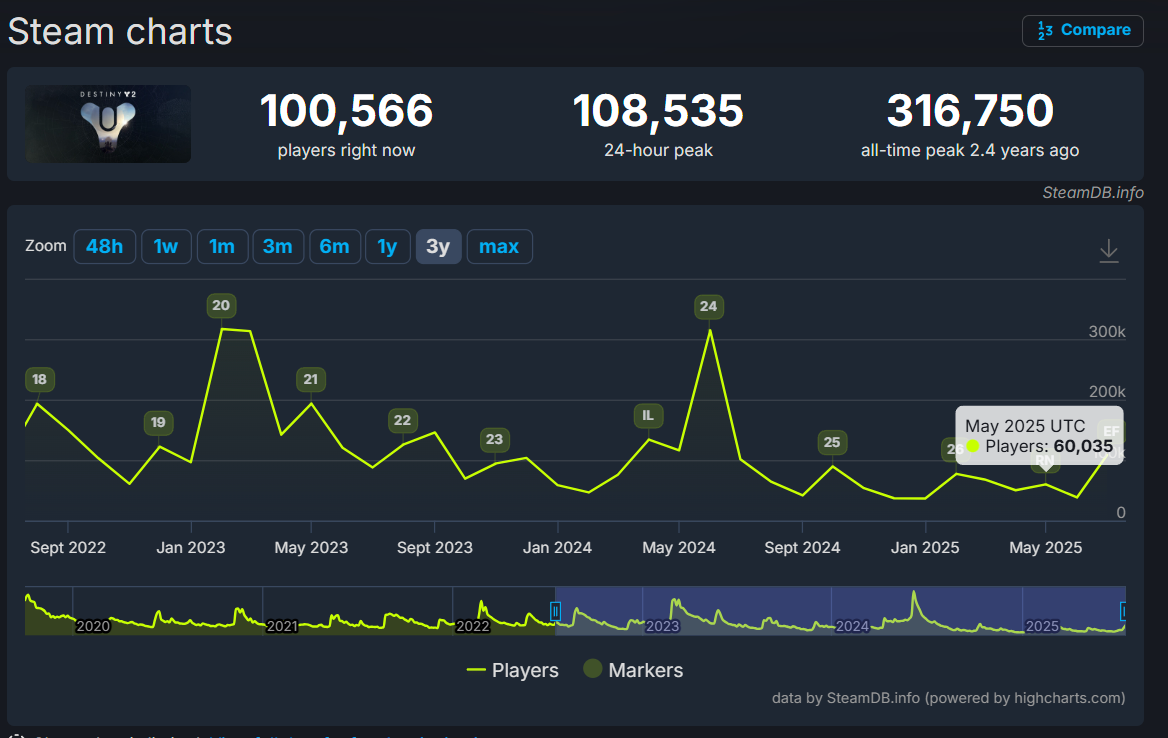Image resolution: width=1168 pixels, height=738 pixels.
Task: Grab the right navigator range handle
Action: click(x=1123, y=611)
